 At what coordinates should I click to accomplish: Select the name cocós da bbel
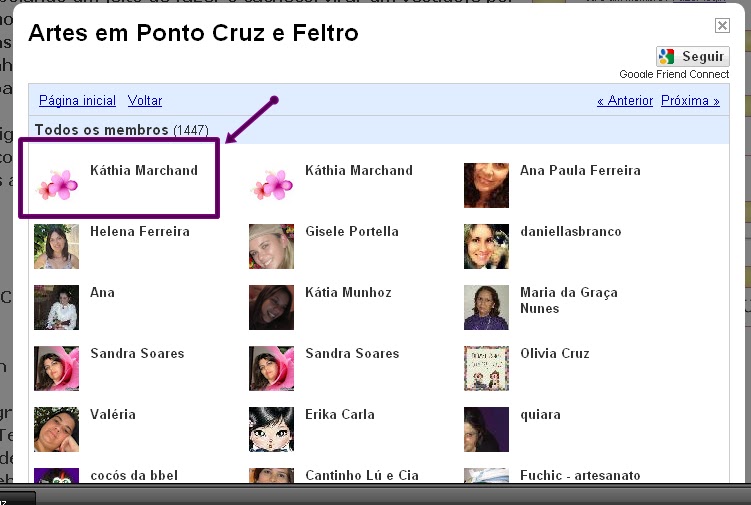134,475
